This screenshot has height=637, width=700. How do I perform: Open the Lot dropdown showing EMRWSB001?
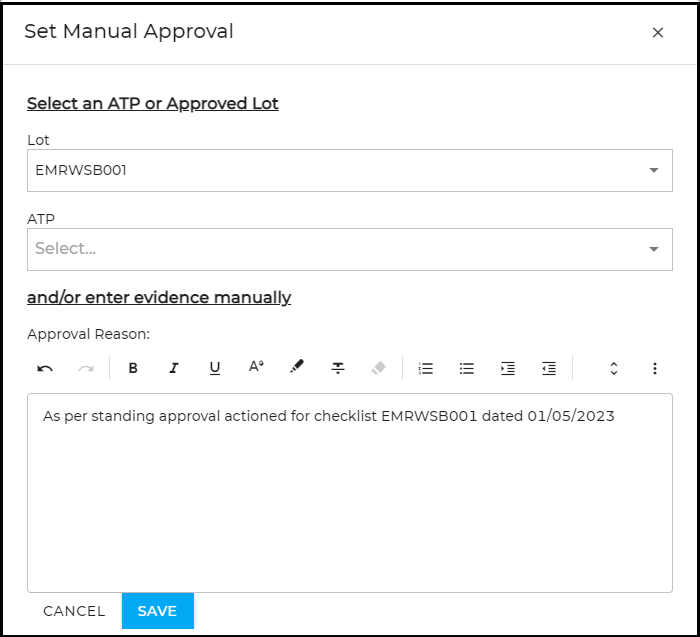349,171
